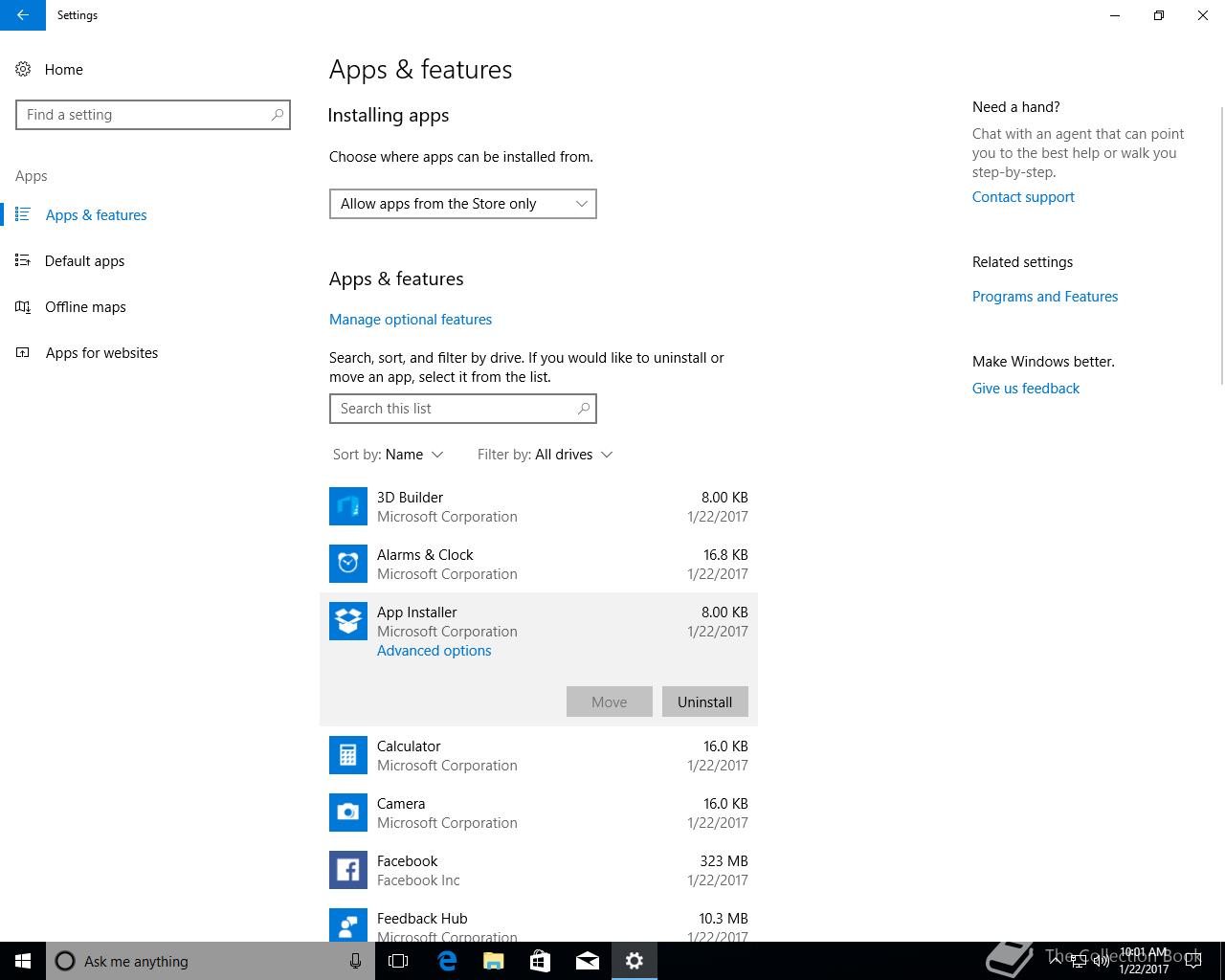Click the Find a setting search box

153,115
